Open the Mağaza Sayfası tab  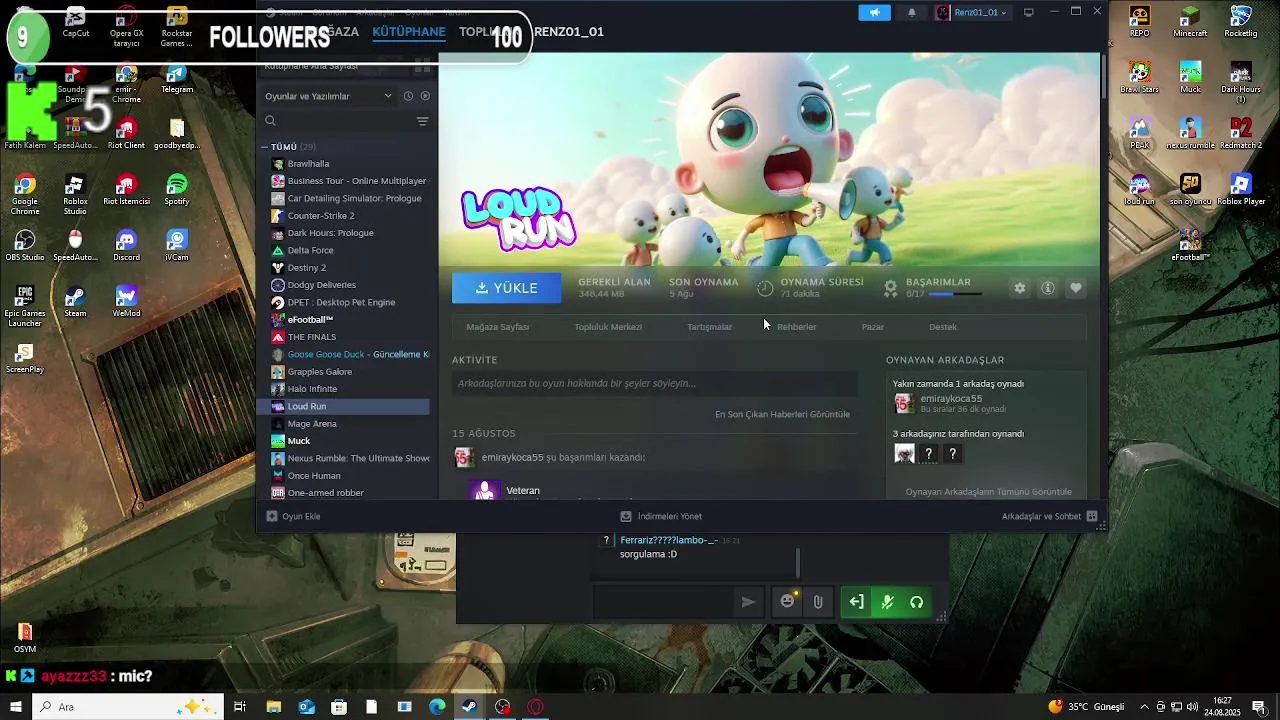[498, 327]
